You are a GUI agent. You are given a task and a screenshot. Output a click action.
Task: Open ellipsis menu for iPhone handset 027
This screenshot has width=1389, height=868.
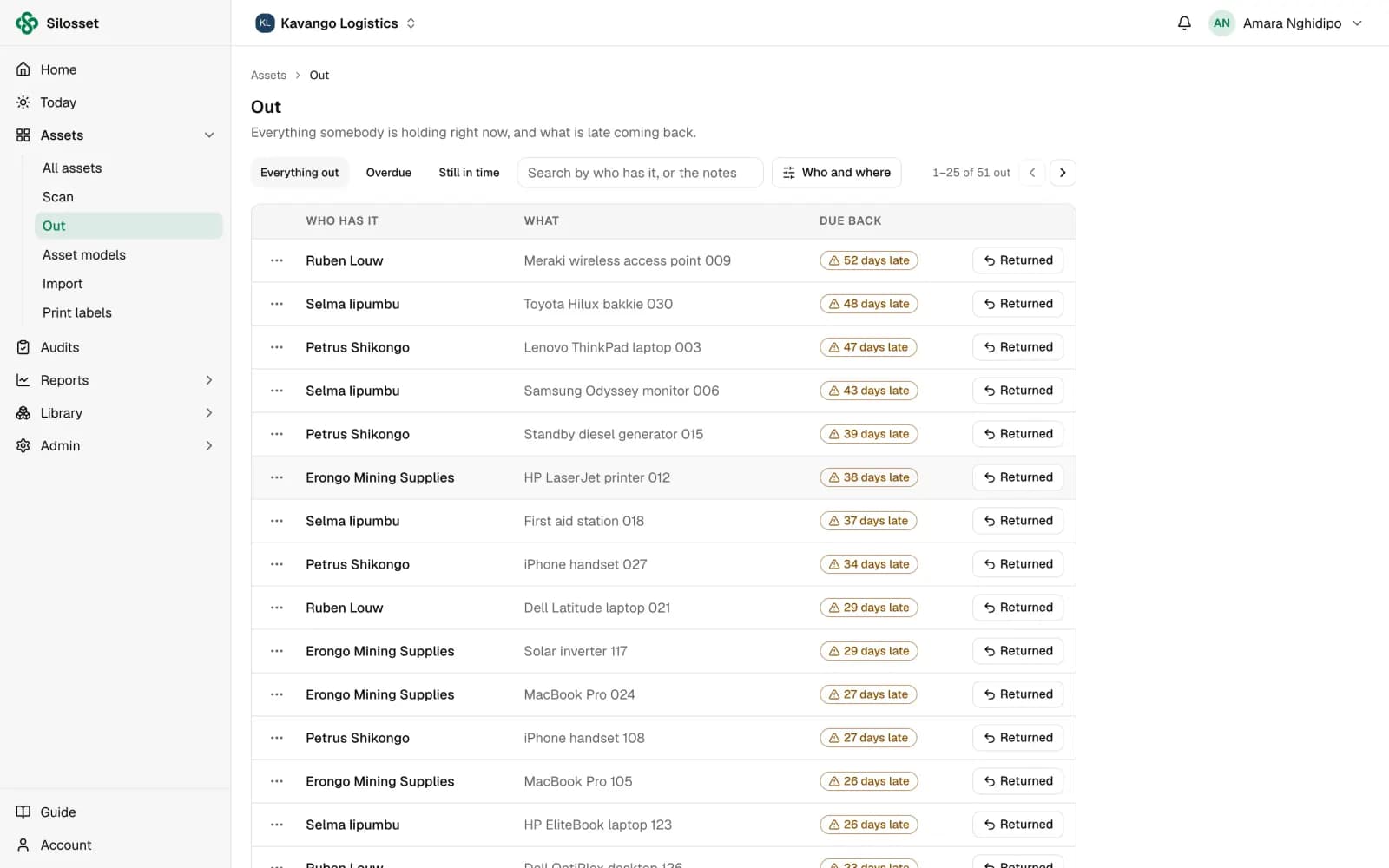[277, 564]
